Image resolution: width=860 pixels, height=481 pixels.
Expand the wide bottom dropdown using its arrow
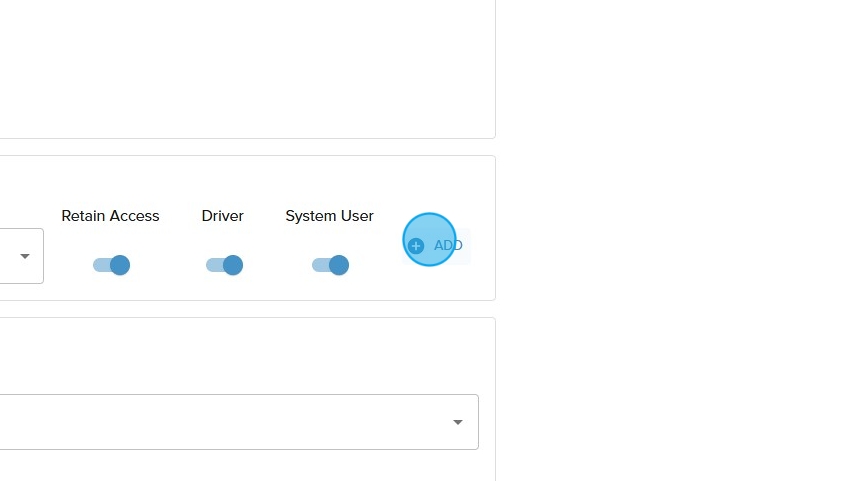[458, 422]
